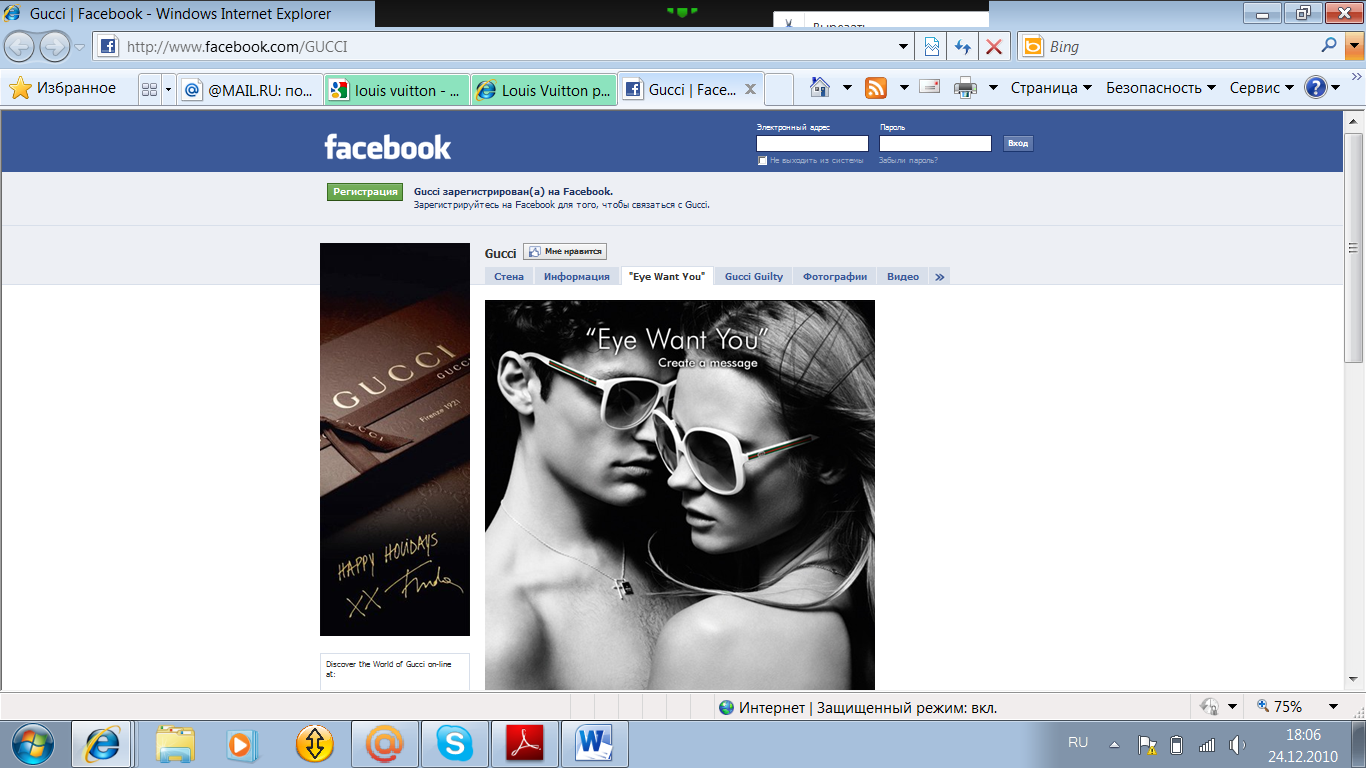Switch to the louis vuitton search tab

[x=397, y=89]
